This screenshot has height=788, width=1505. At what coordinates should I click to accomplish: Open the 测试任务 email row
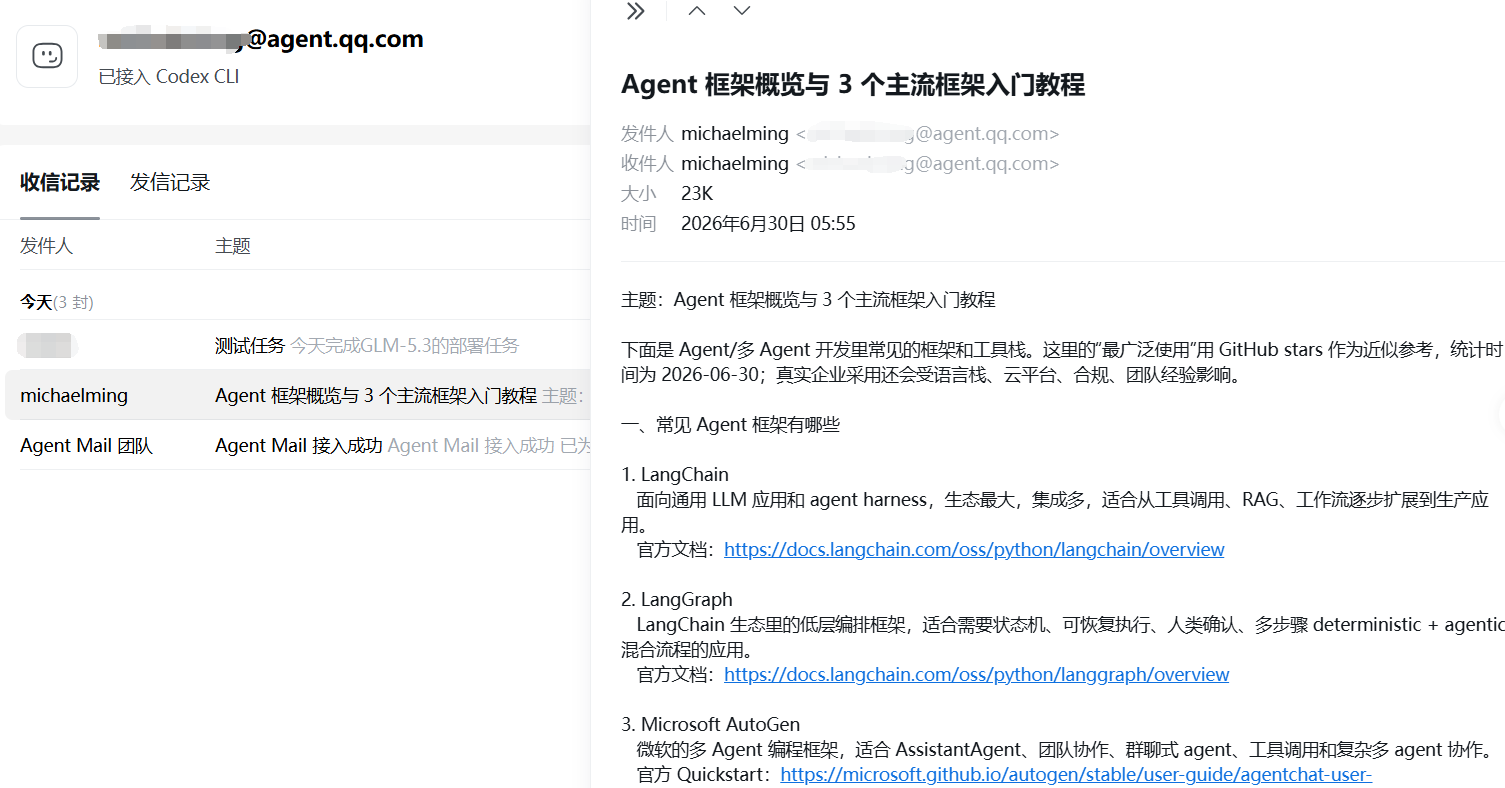tap(297, 345)
